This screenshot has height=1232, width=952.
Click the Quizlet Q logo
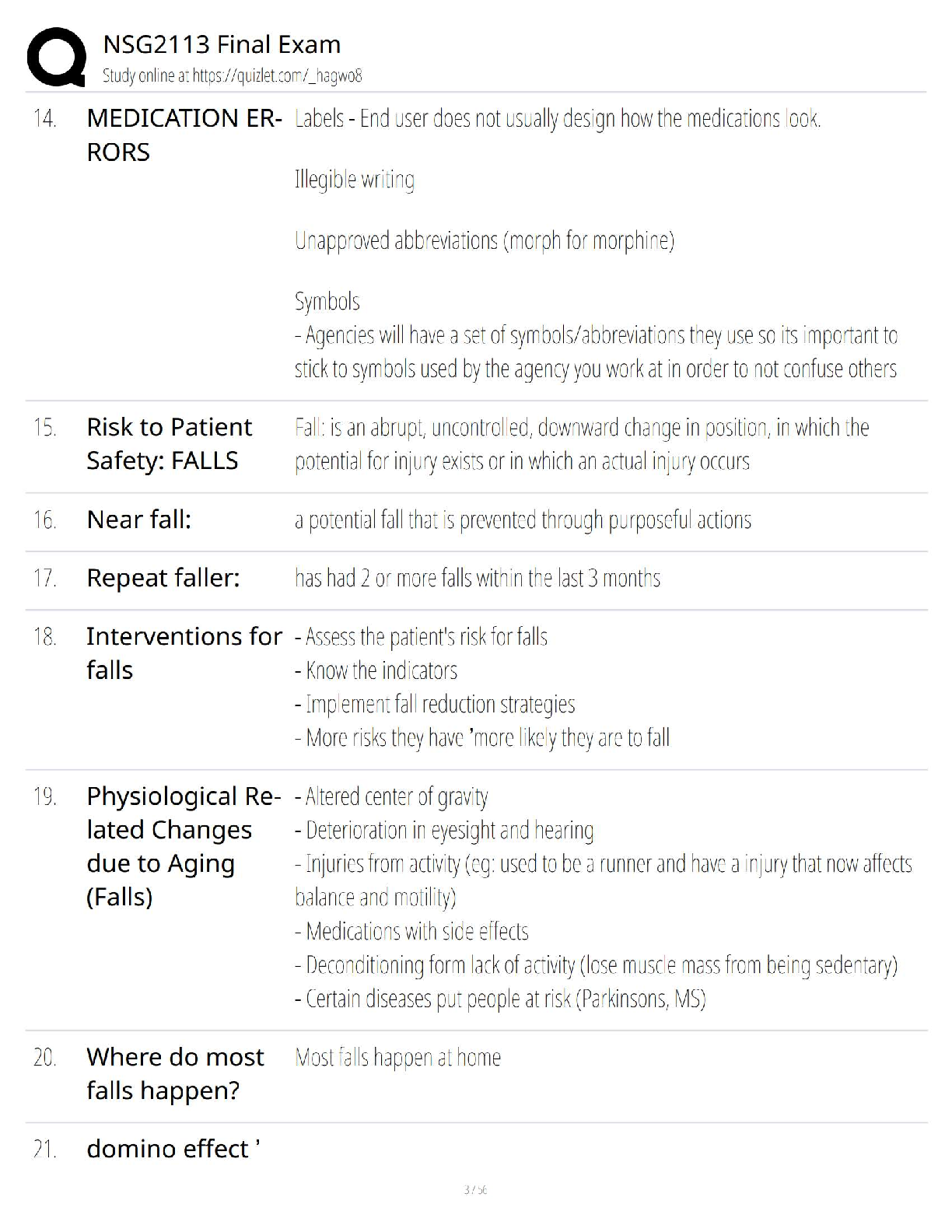[56, 57]
